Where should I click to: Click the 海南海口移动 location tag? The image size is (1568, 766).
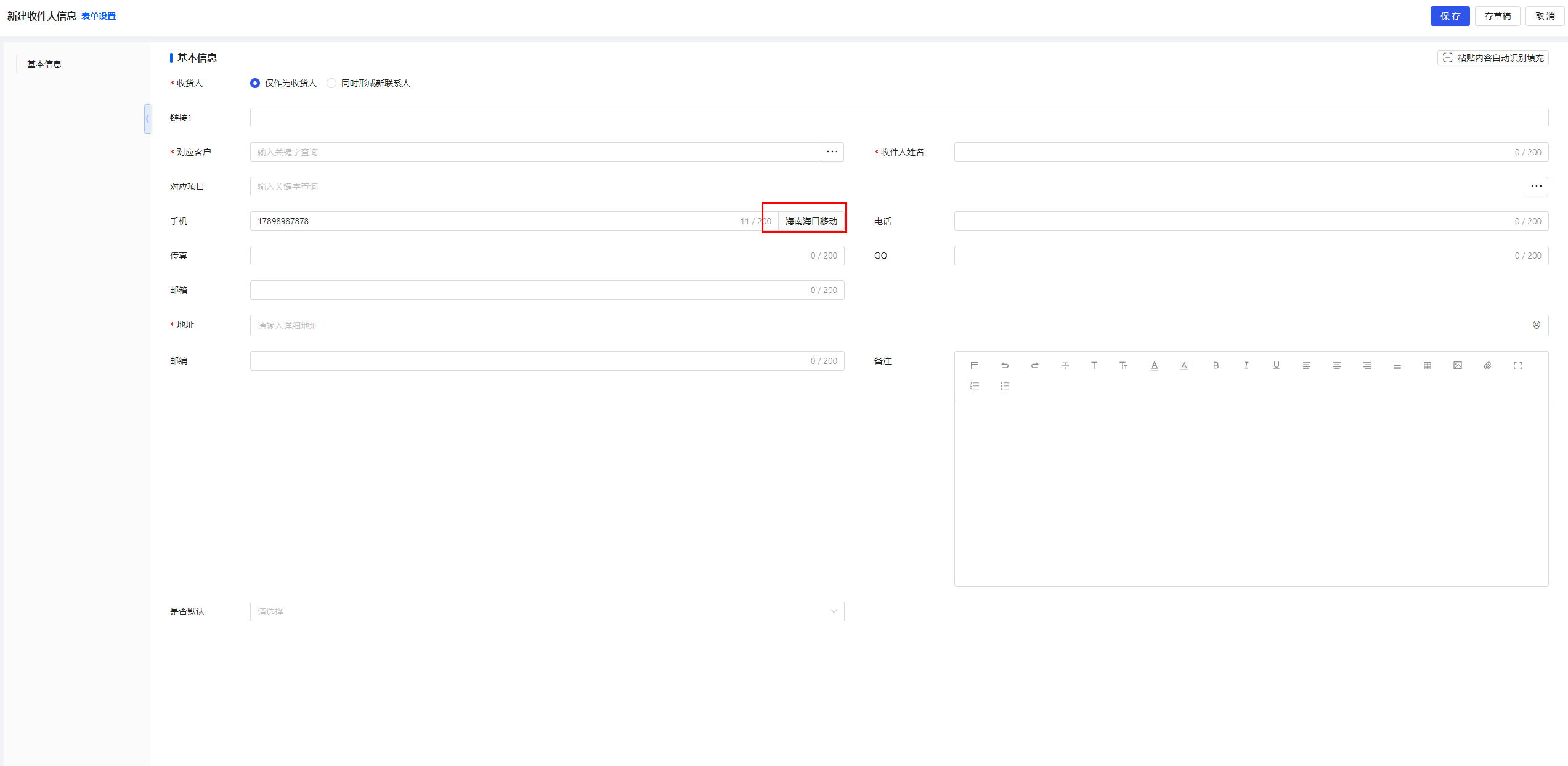coord(811,221)
